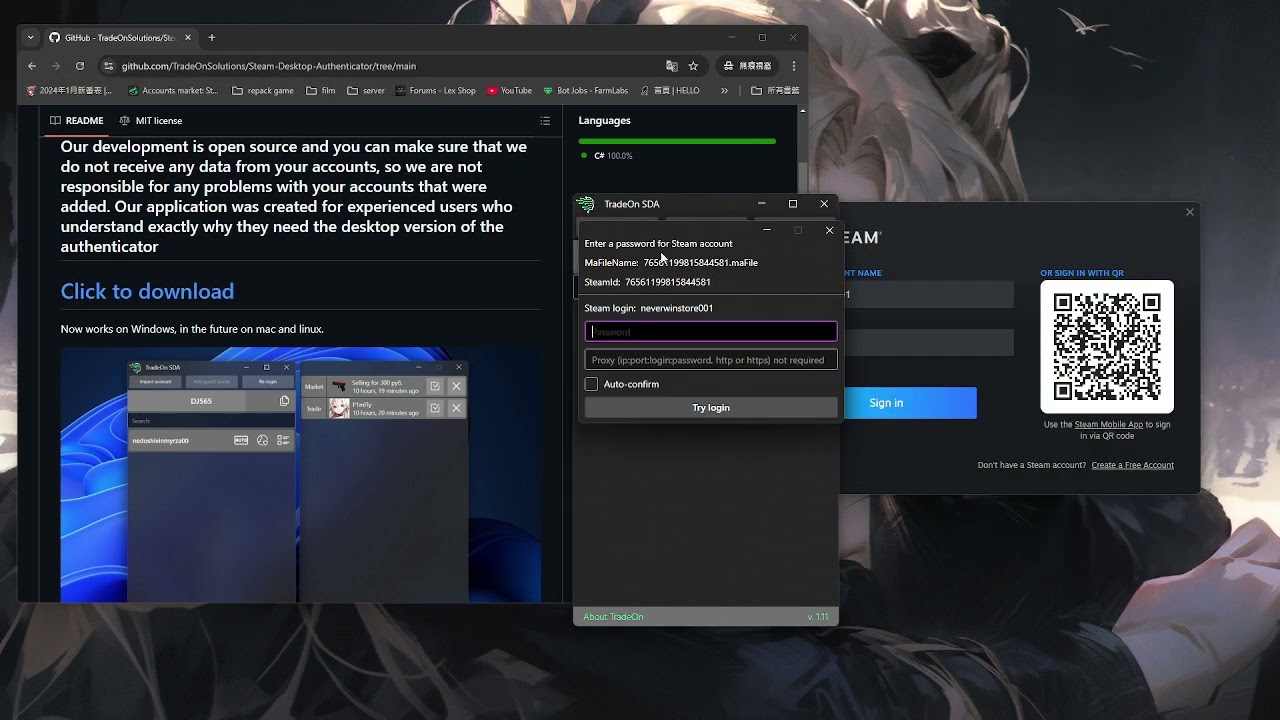
Task: Open README outline list icon
Action: pyautogui.click(x=545, y=121)
